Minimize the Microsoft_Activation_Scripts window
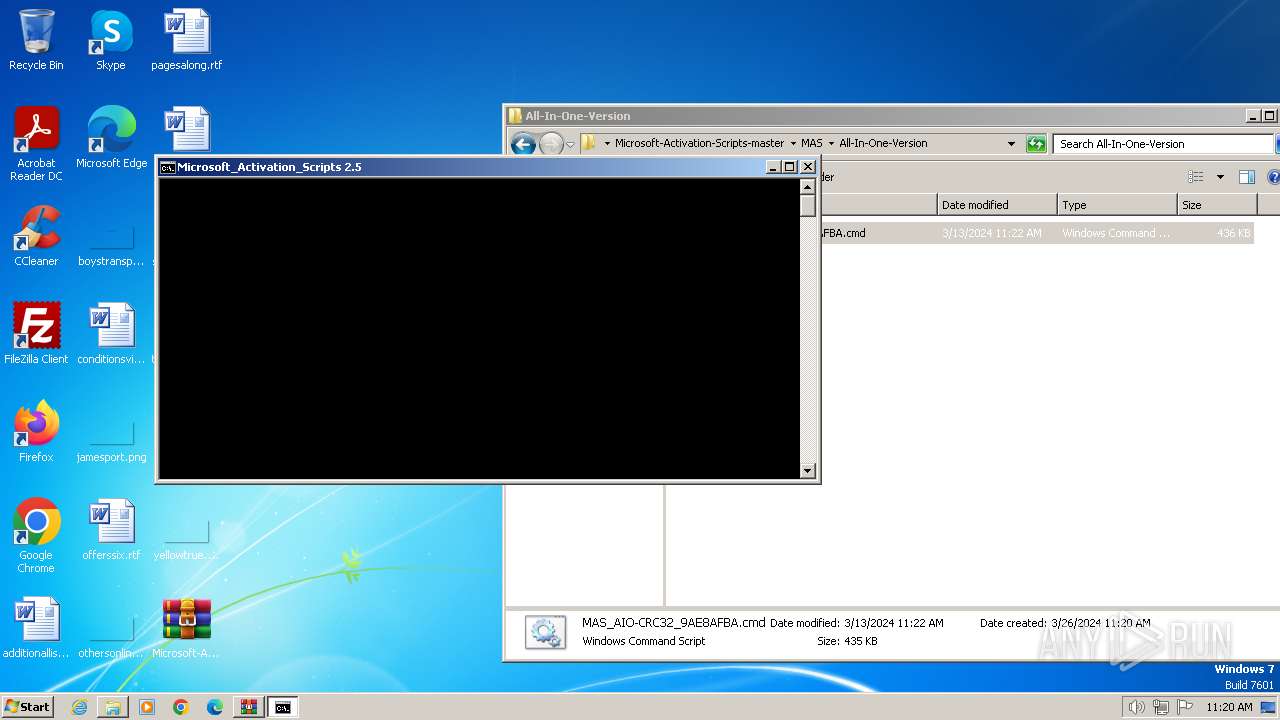Image resolution: width=1280 pixels, height=720 pixels. (x=773, y=167)
